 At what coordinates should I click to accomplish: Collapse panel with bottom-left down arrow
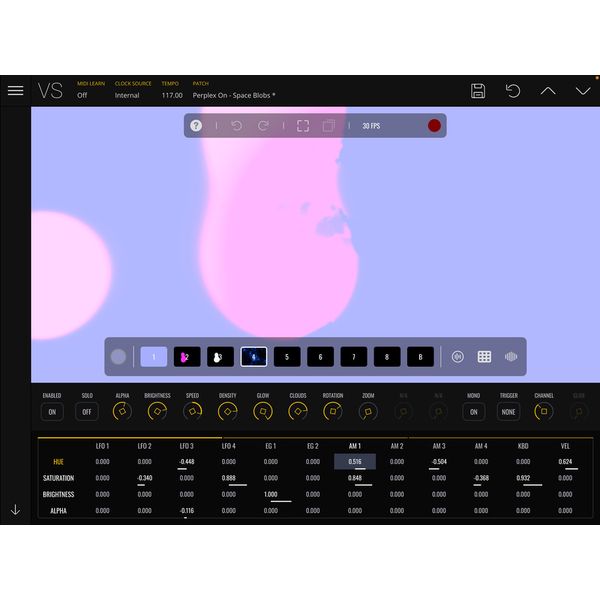point(15,509)
